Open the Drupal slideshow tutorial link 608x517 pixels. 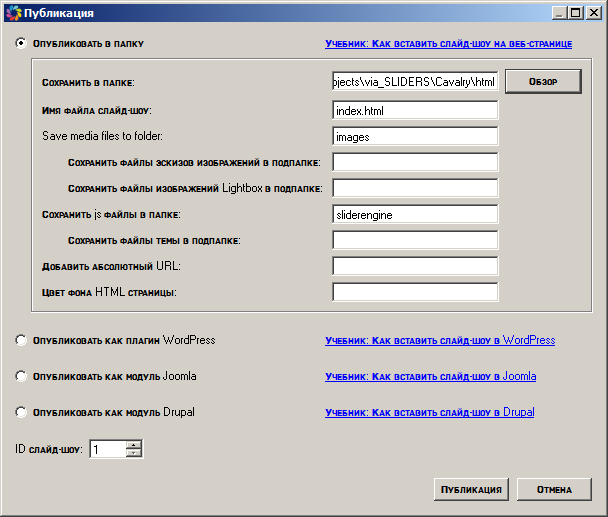[429, 412]
